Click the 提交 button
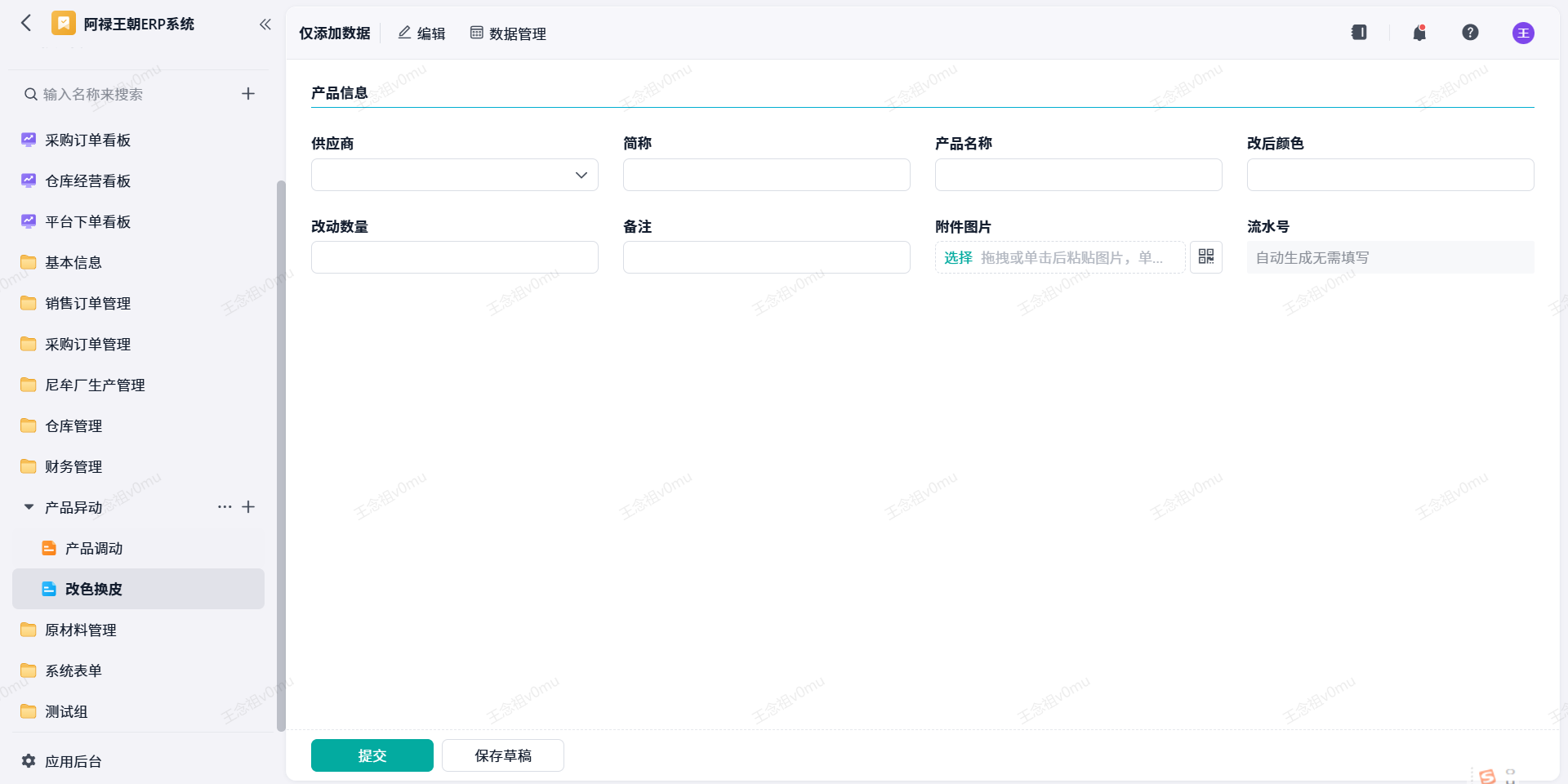Screen dimensions: 1568x784 [372, 755]
